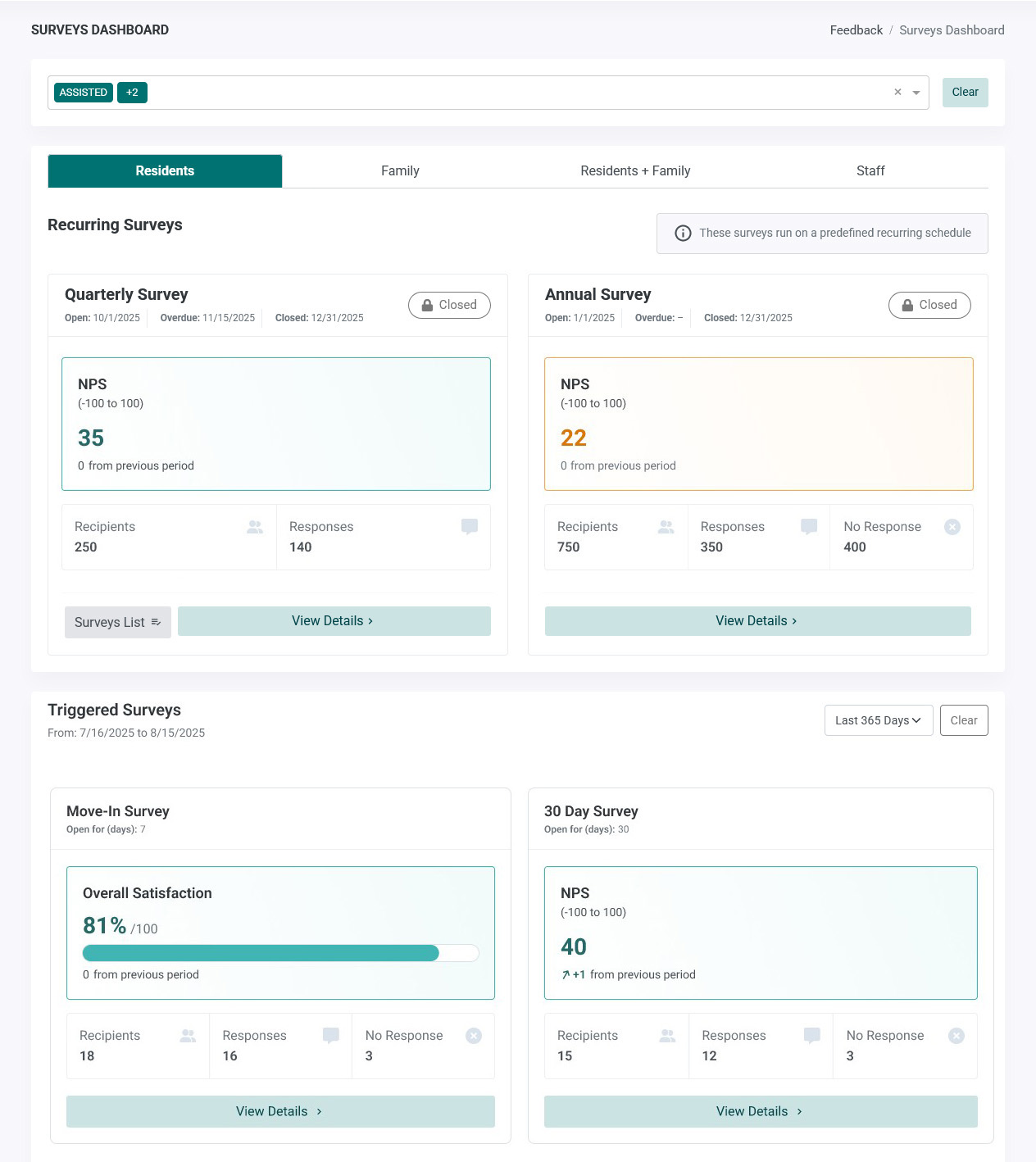This screenshot has width=1036, height=1162.
Task: Expand the community filter dropdown arrow
Action: point(916,93)
